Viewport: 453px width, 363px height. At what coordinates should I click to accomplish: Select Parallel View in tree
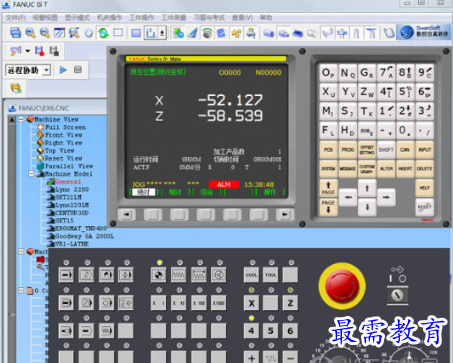(x=69, y=166)
